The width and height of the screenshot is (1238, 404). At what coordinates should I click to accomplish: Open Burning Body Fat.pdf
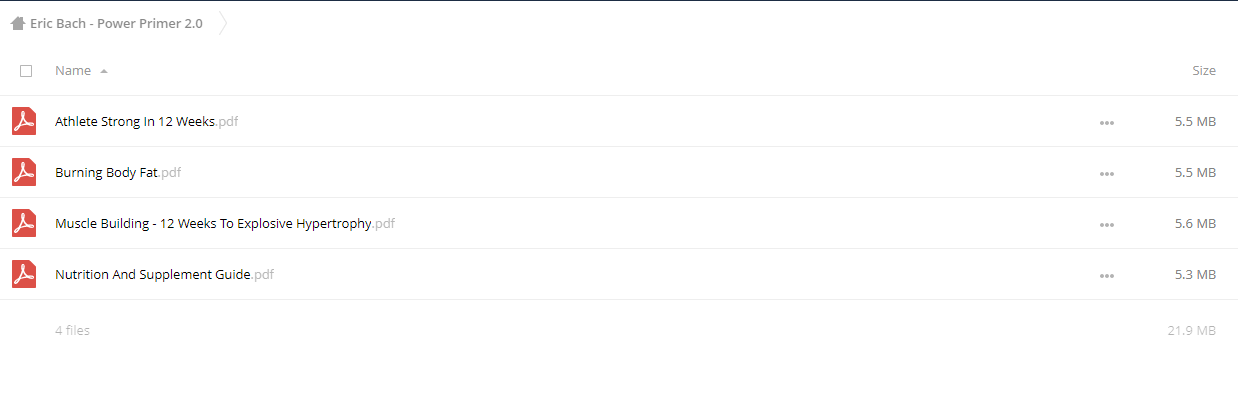coord(118,173)
